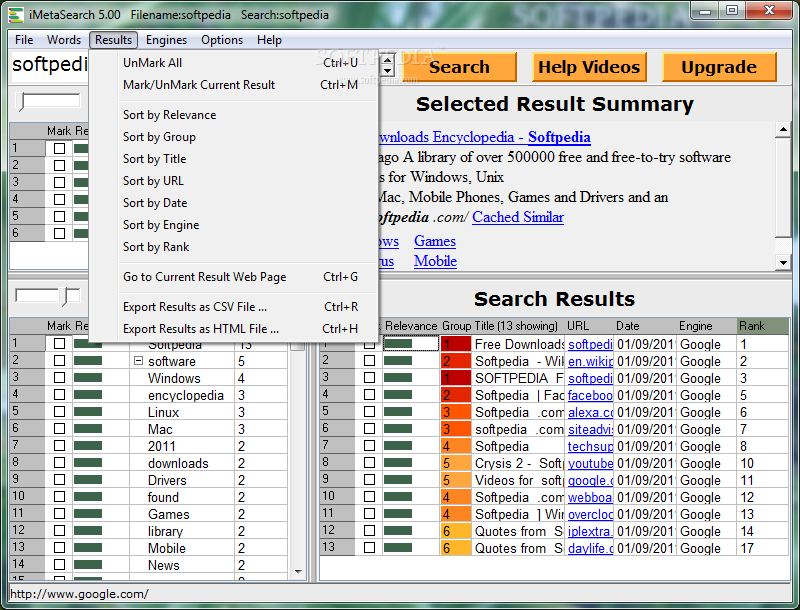Choose Sort by URL

tap(233, 181)
